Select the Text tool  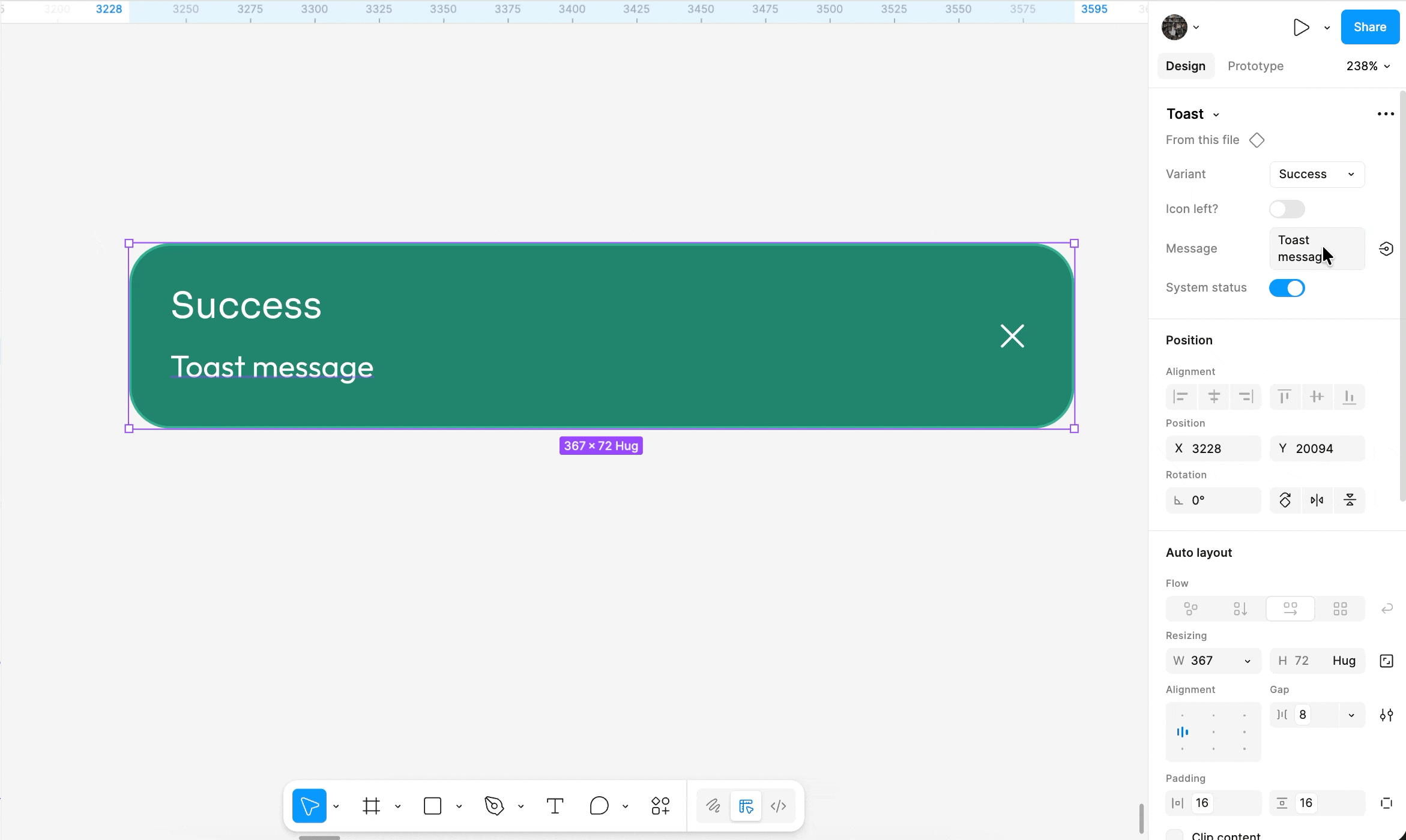[x=555, y=806]
